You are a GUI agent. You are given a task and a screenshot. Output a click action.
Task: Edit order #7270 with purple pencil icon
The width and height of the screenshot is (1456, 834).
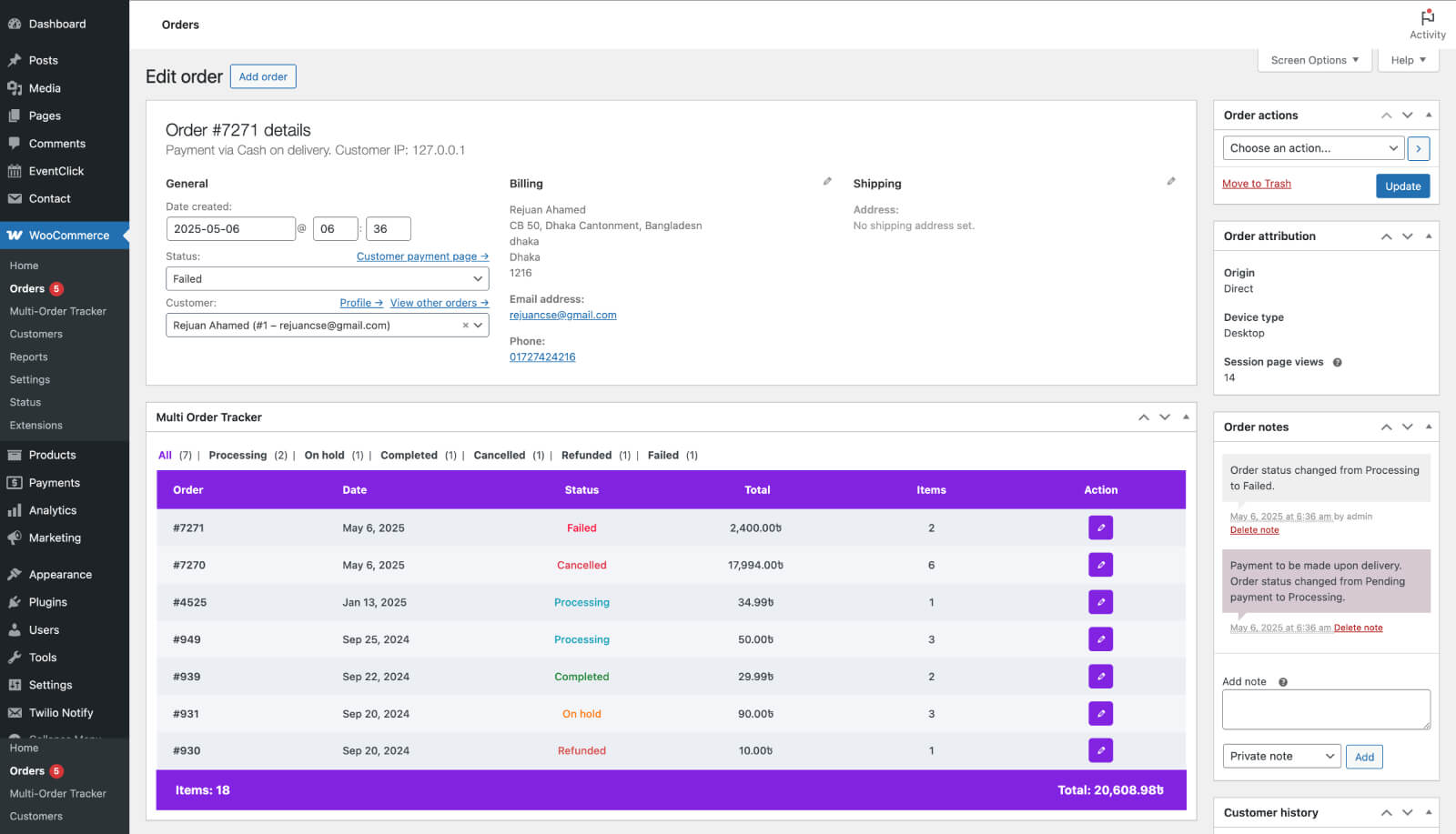point(1100,565)
